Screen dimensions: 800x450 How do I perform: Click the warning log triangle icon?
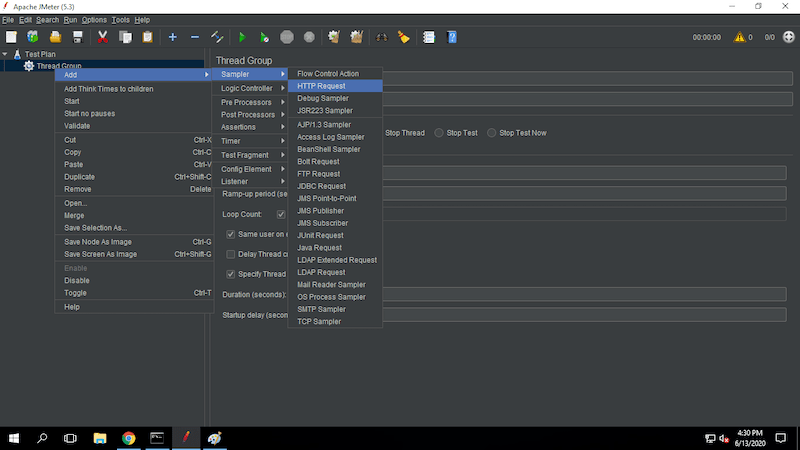(x=739, y=37)
